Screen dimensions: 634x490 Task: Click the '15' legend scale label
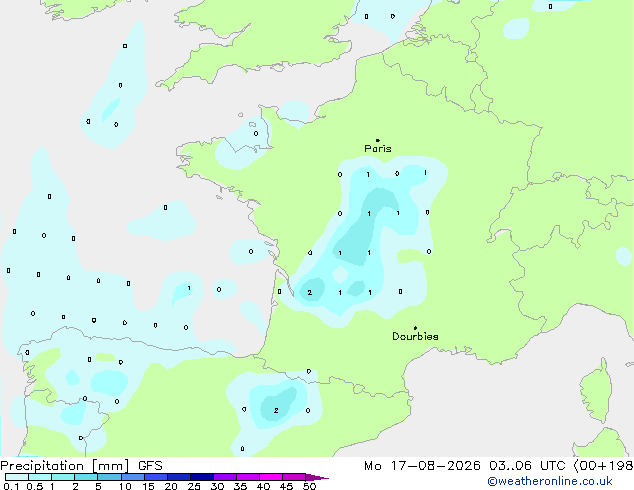(148, 486)
